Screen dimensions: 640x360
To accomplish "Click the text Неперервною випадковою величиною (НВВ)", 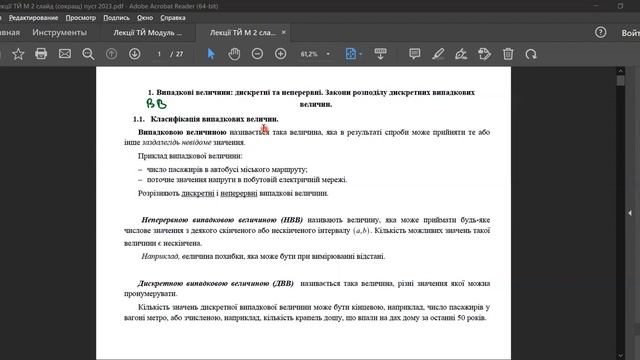I will pos(222,220).
